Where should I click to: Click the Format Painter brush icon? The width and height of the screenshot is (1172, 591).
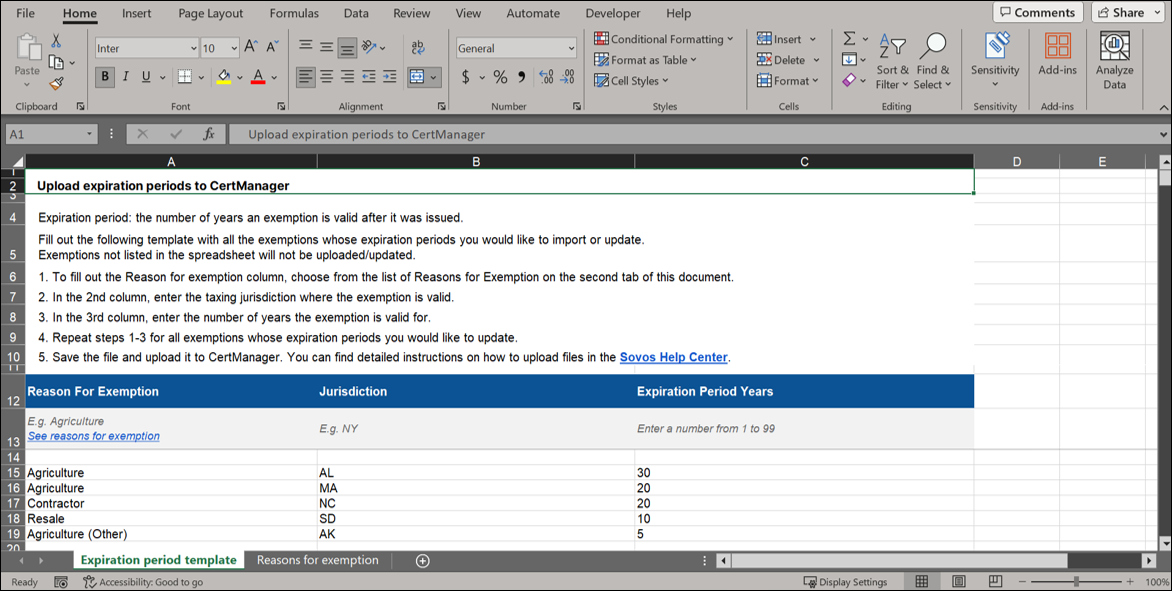pos(56,84)
